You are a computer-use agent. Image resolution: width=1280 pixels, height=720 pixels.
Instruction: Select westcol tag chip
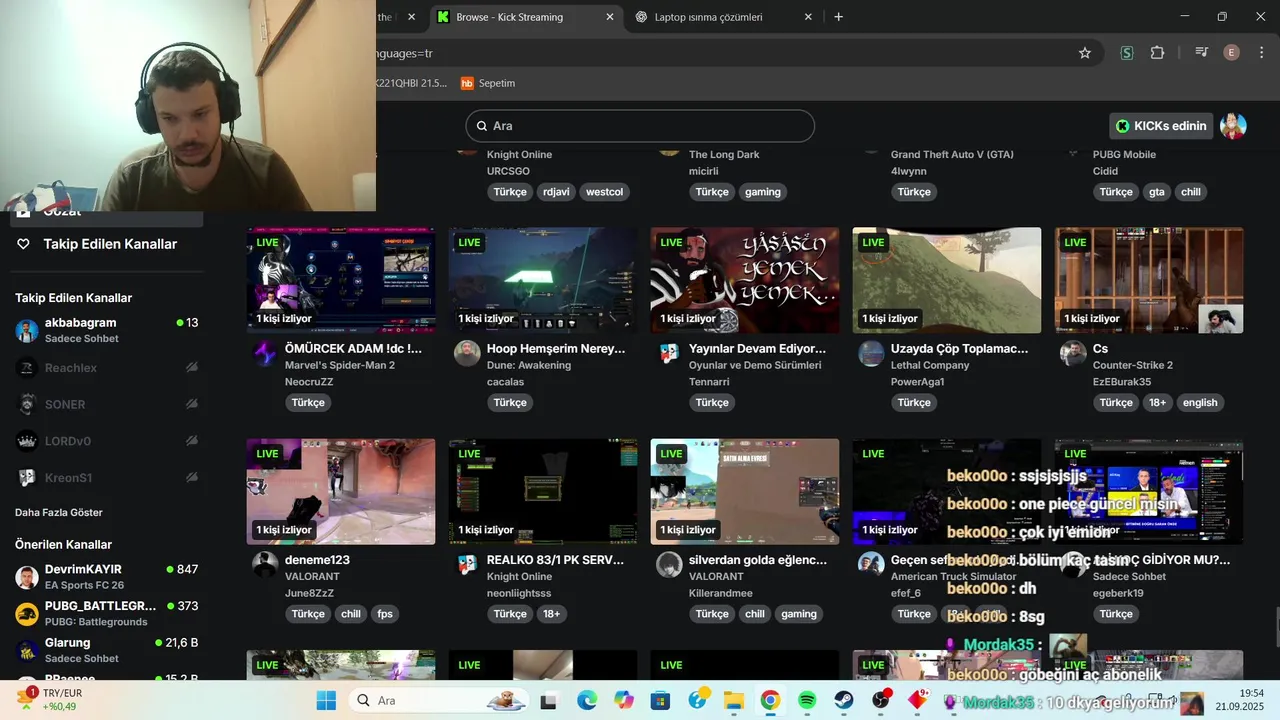pos(604,192)
